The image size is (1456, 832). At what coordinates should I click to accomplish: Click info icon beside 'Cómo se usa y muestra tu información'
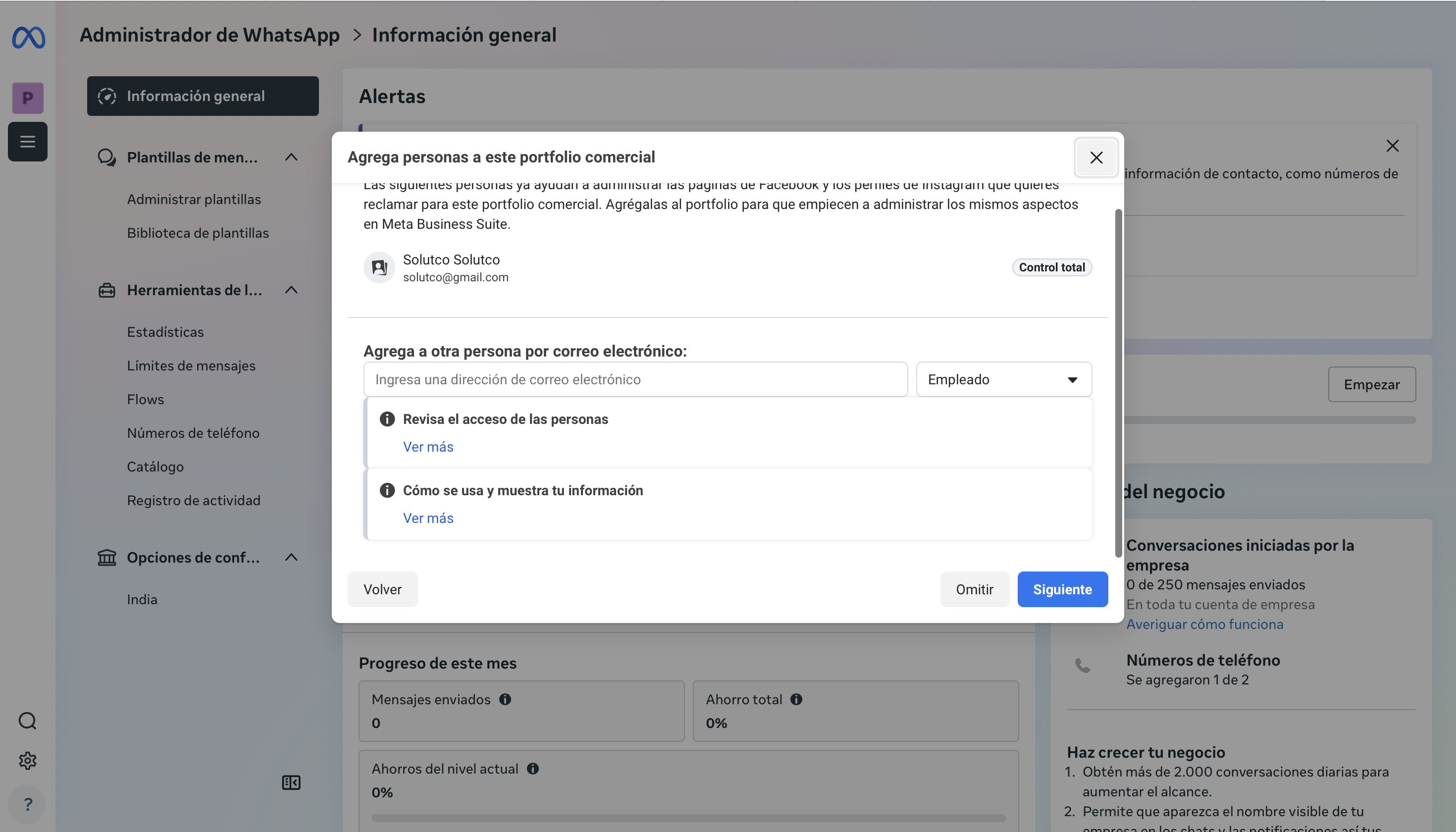pos(387,490)
